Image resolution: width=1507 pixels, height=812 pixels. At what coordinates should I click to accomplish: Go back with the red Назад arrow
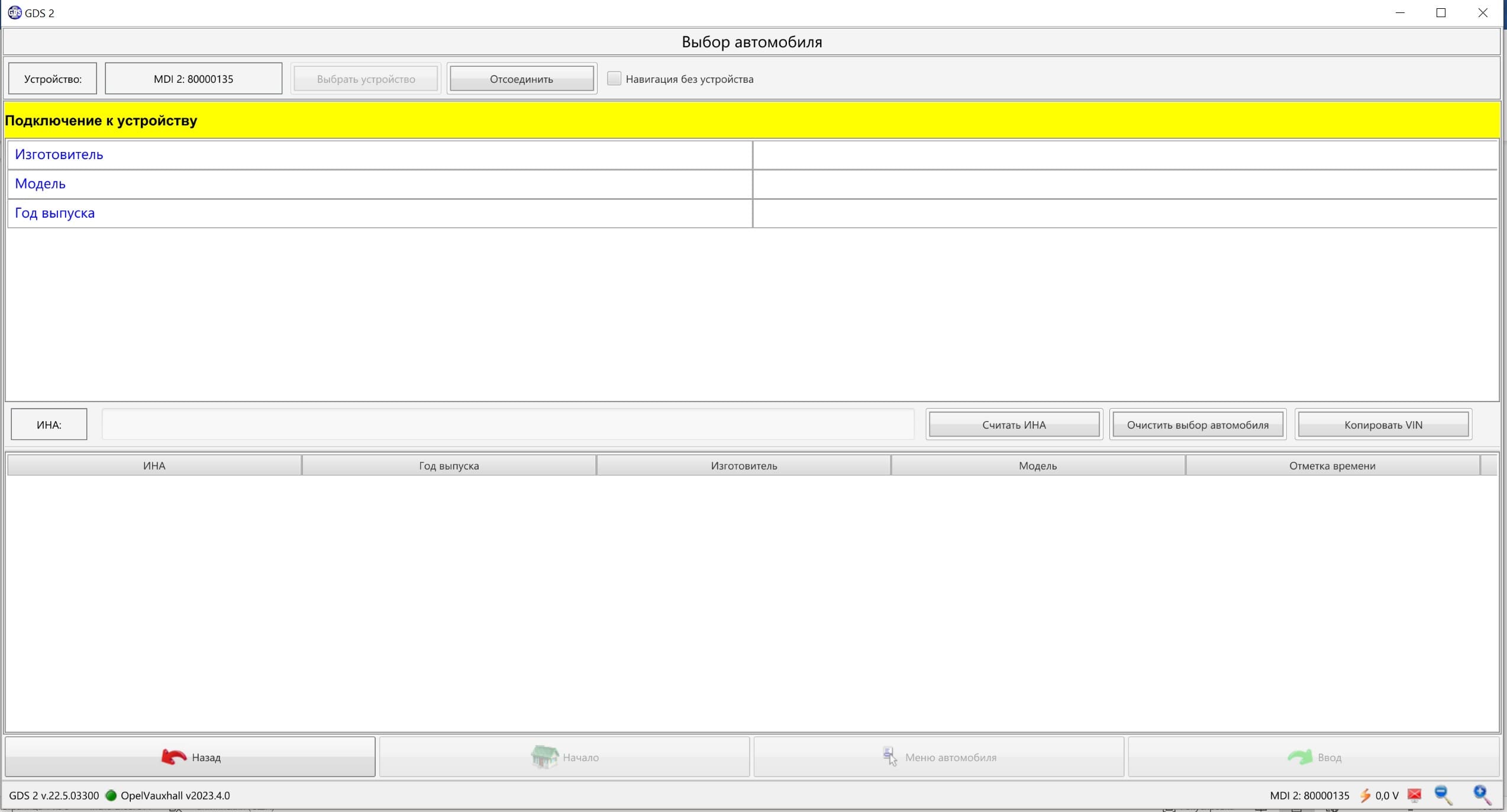pyautogui.click(x=174, y=757)
